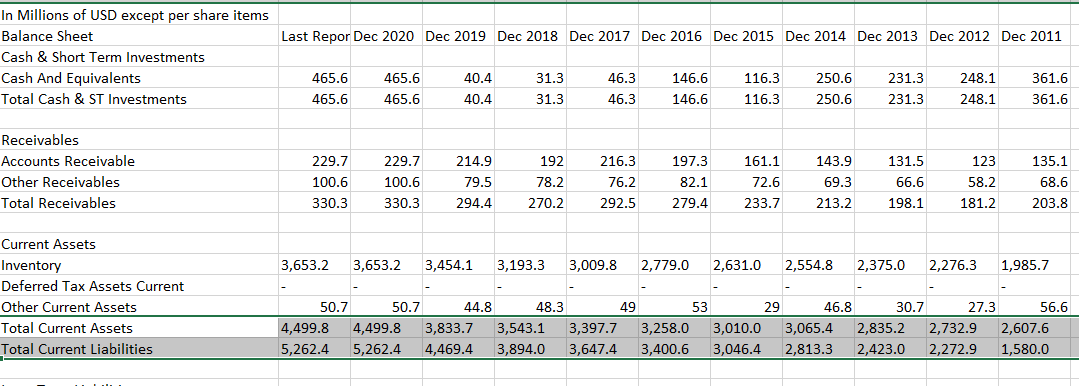The height and width of the screenshot is (386, 1079).
Task: Select Inventory Dec 2014 value 2,554.8
Action: click(818, 266)
